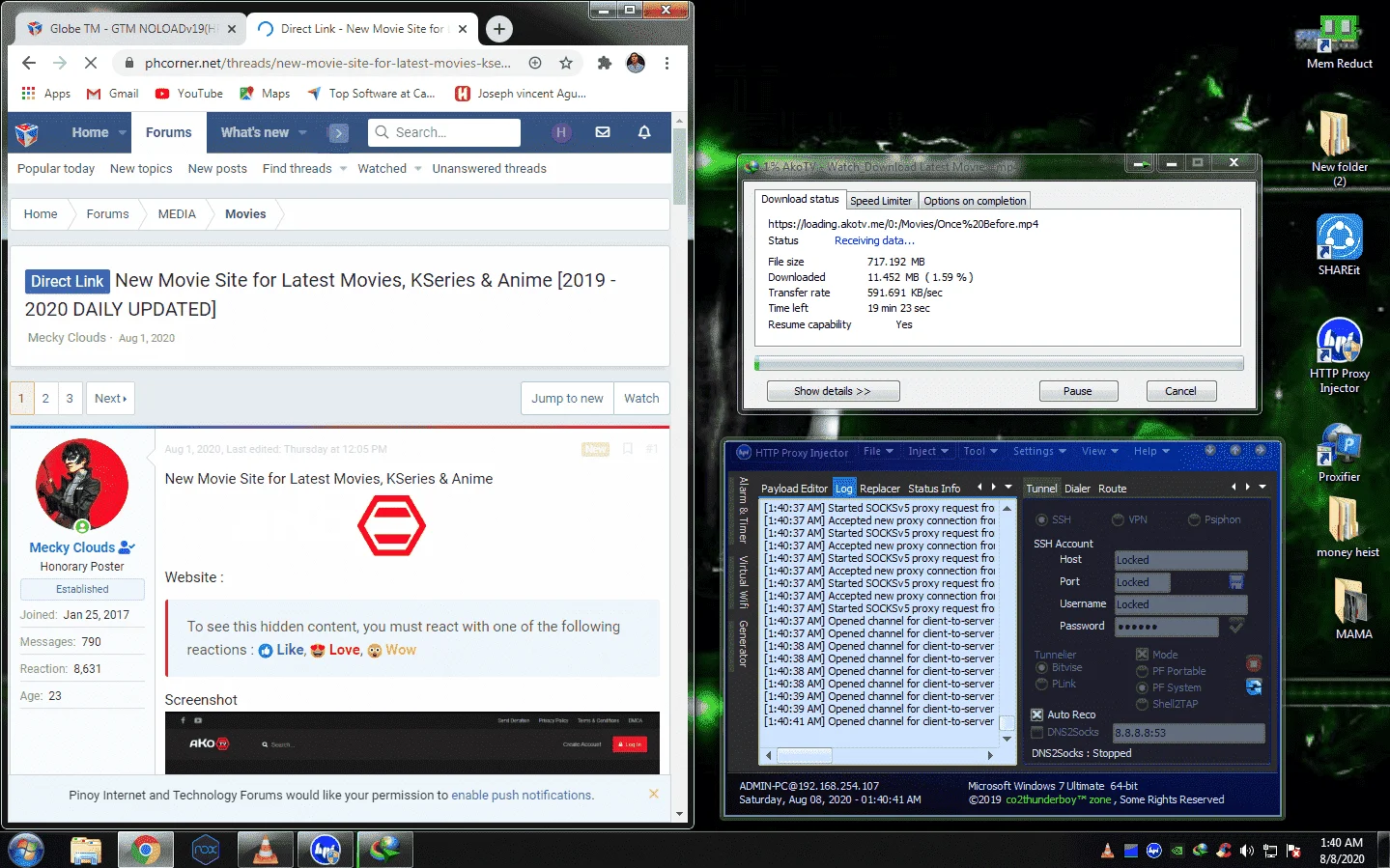Select the PF Portable radio option
Screen dimensions: 1390x868
(1142, 670)
